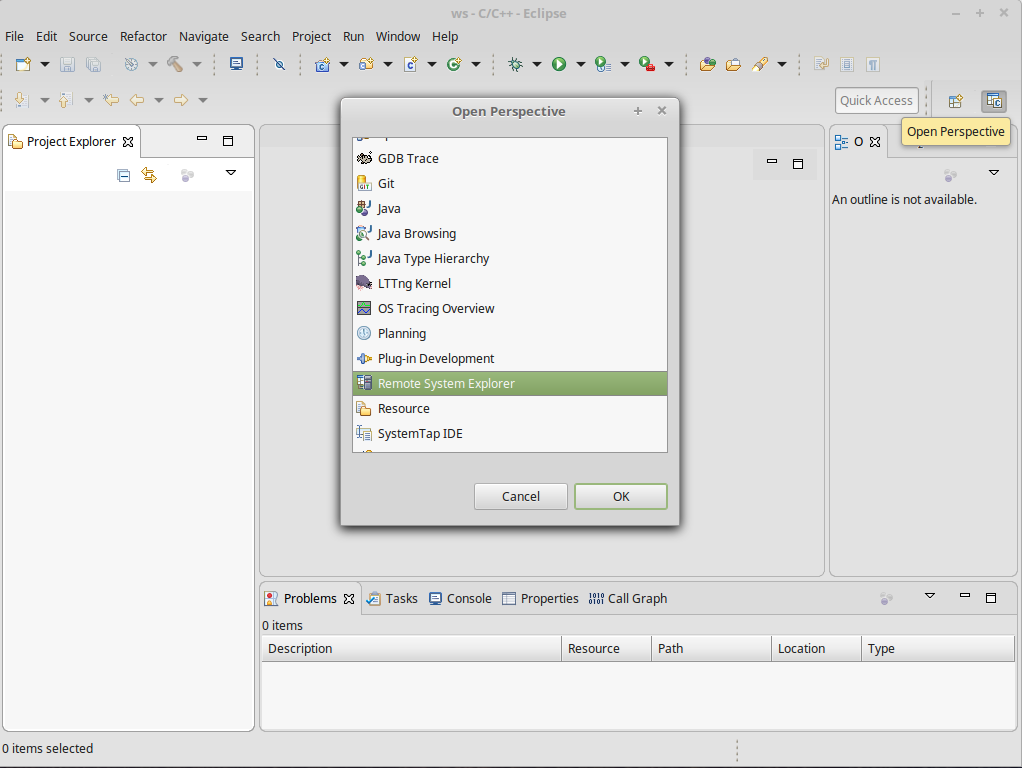
Task: Select the GDB Trace perspective
Action: [510, 158]
